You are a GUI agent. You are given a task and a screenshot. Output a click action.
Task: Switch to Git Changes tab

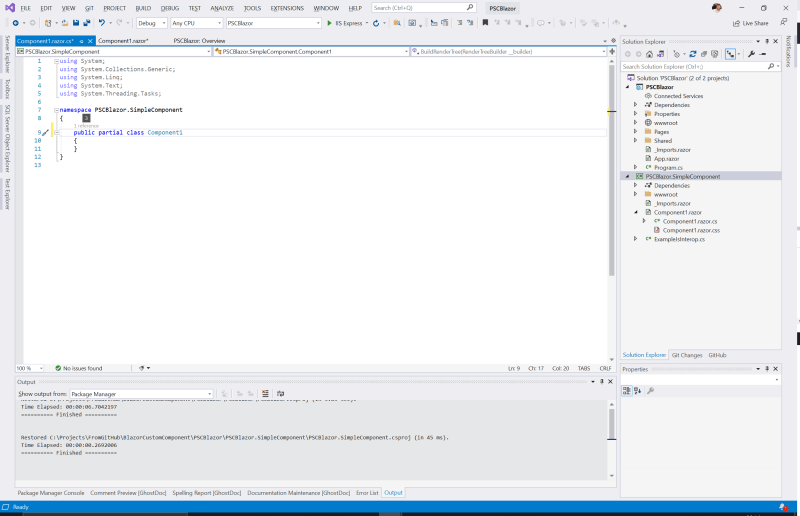click(687, 355)
